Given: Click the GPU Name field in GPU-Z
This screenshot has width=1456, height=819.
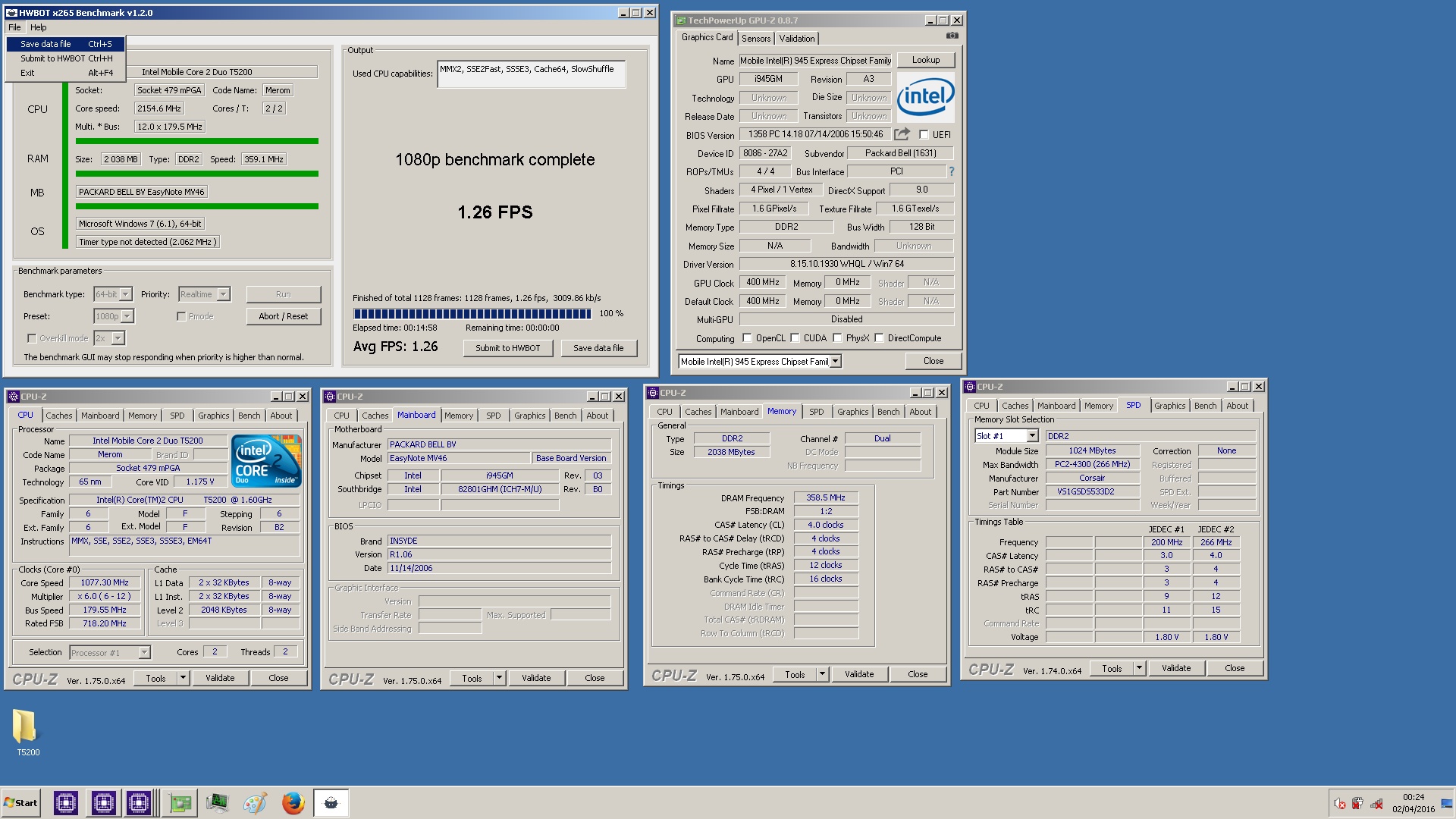Looking at the screenshot, I should tap(816, 61).
